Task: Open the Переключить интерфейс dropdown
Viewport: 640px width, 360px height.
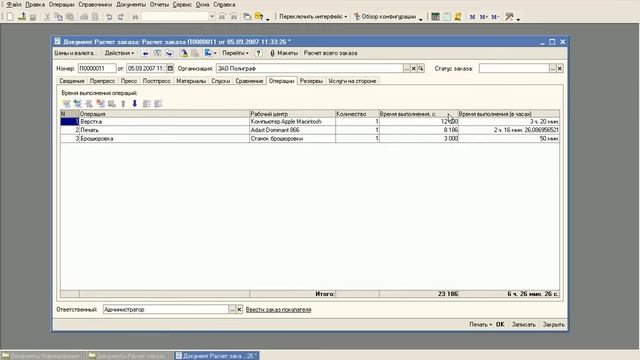Action: [x=313, y=17]
